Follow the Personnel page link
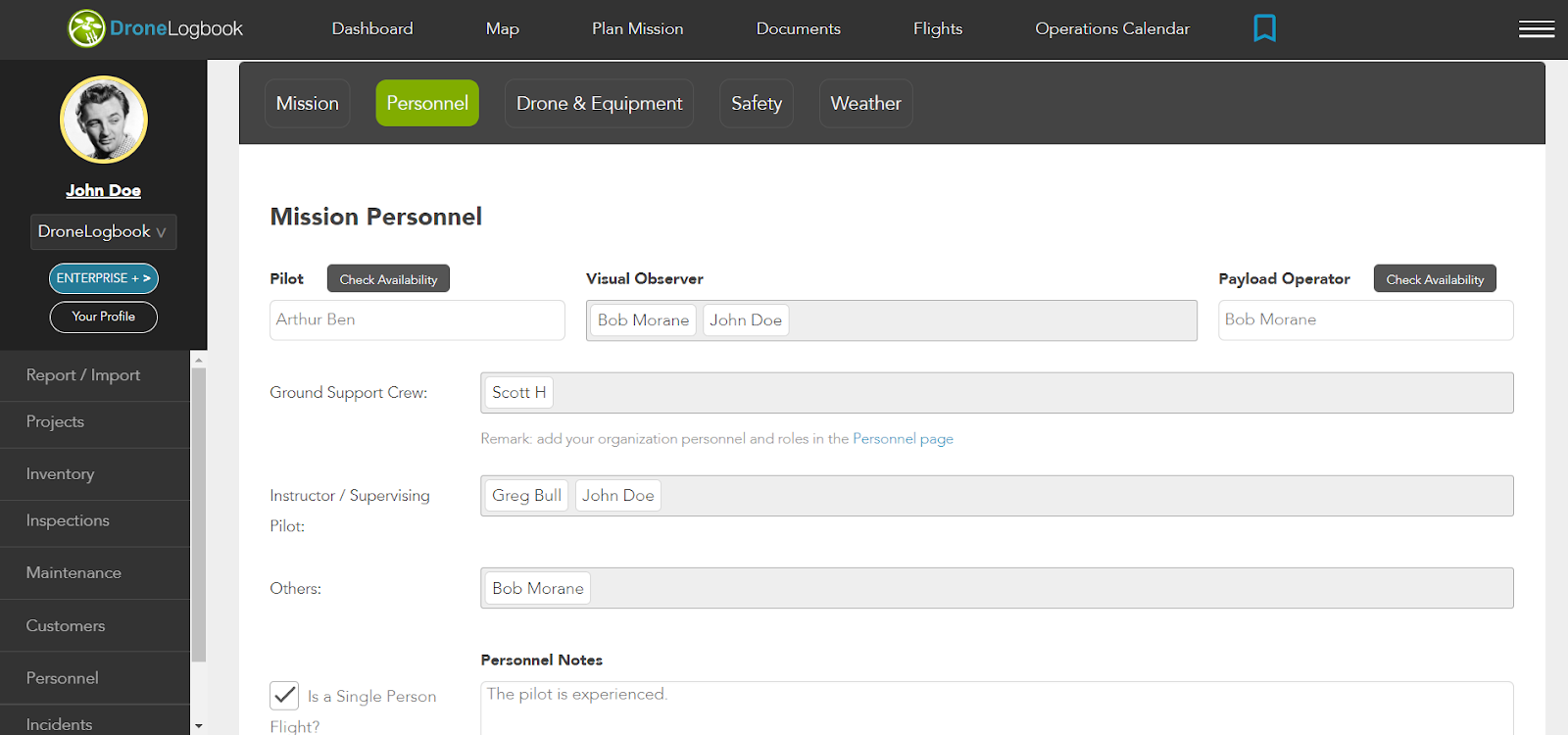The image size is (1568, 735). coord(903,439)
